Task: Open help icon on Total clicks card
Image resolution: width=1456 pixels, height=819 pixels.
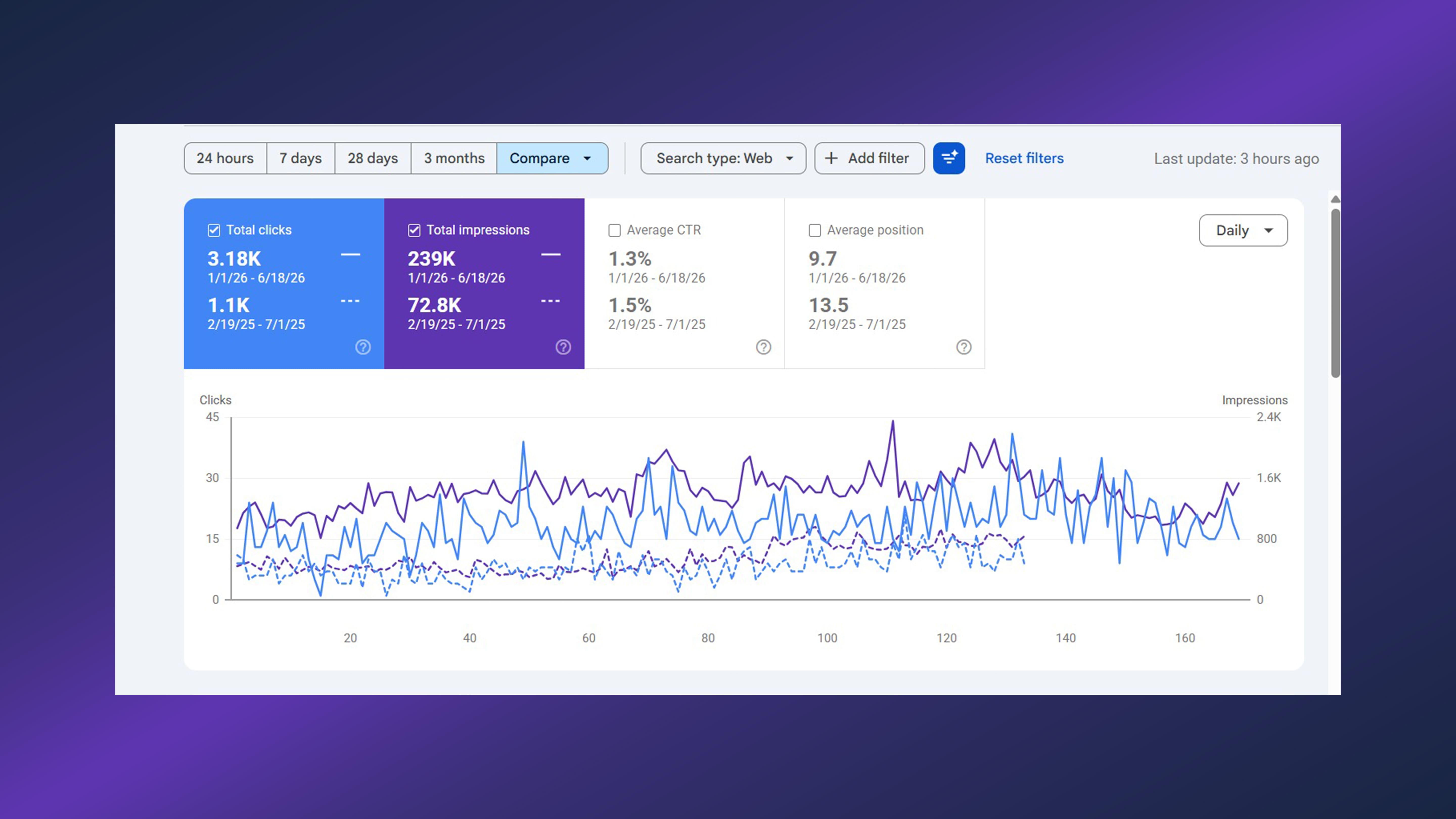Action: [x=363, y=347]
